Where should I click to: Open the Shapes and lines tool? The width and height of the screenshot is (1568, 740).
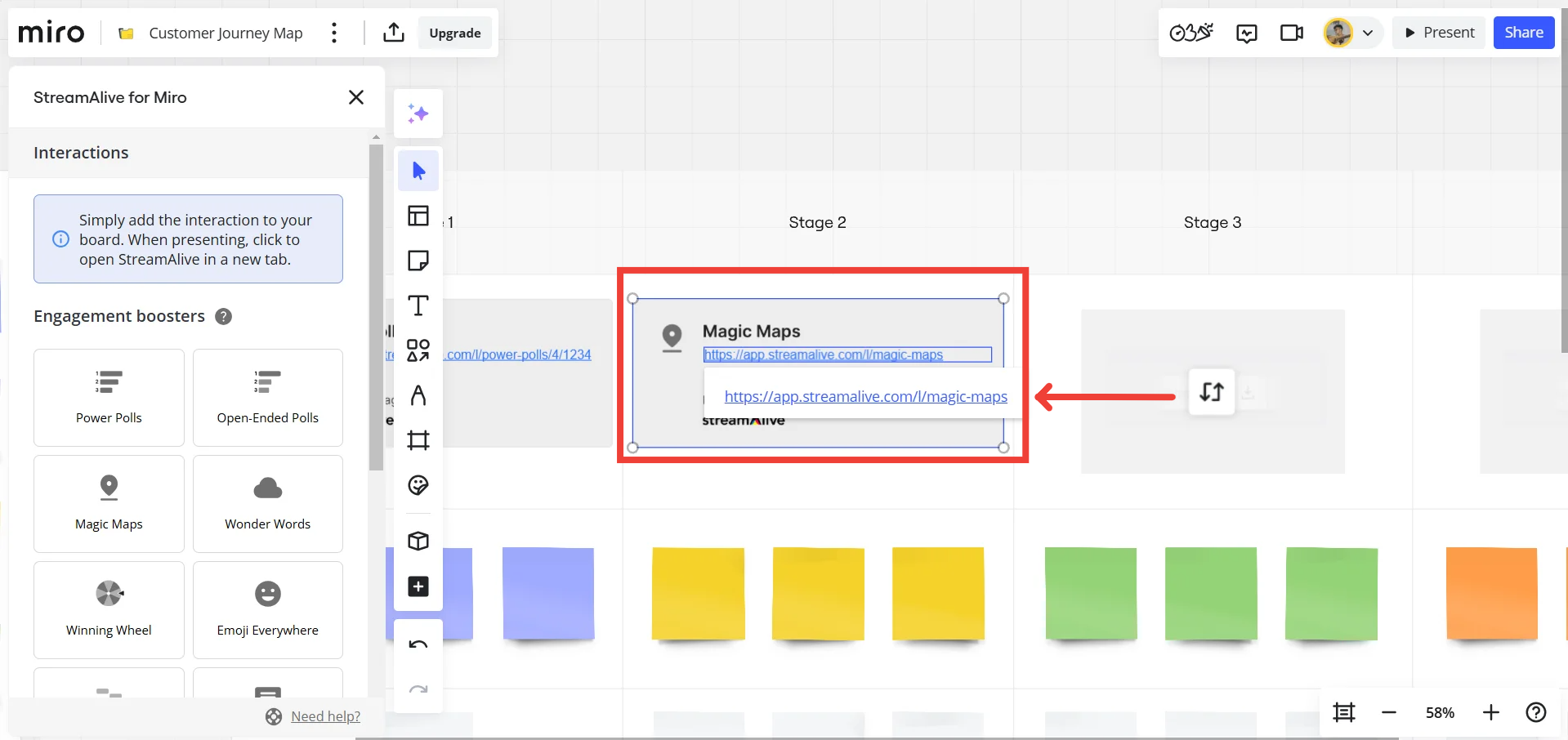[418, 350]
